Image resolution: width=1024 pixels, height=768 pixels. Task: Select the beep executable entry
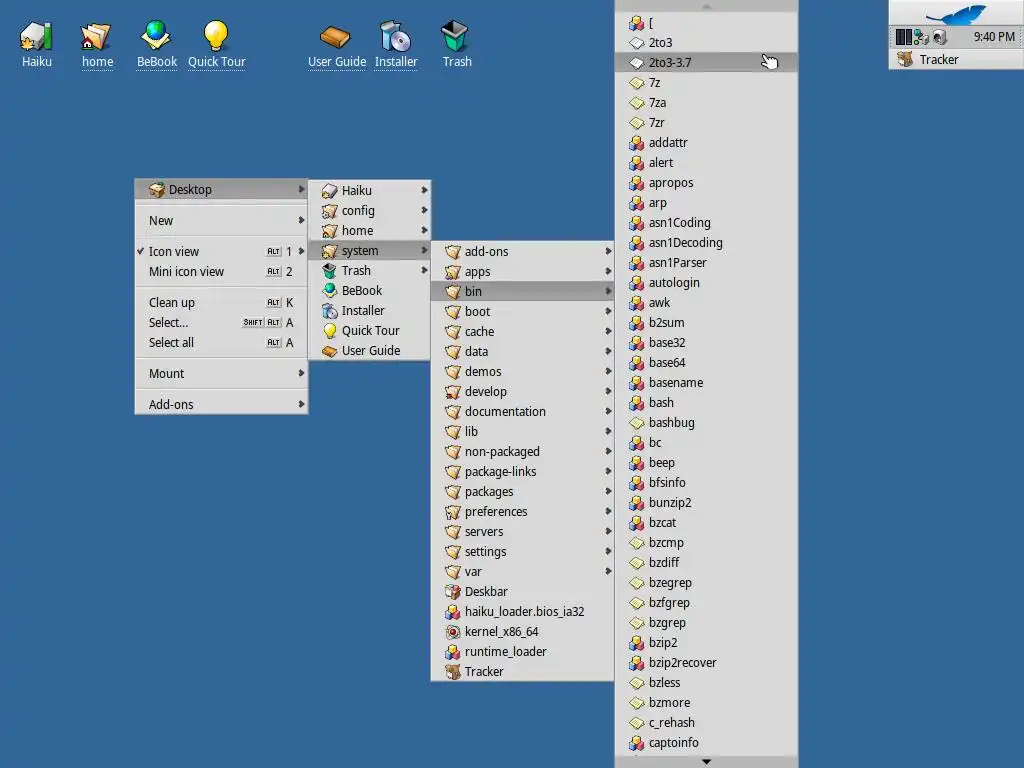(x=706, y=463)
